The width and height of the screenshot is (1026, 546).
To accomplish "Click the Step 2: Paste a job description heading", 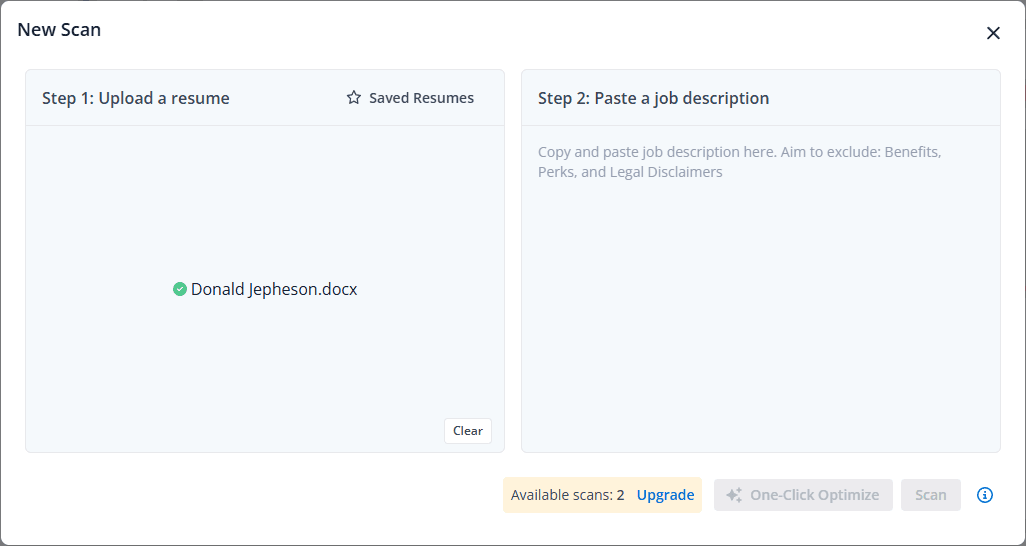I will [x=653, y=98].
